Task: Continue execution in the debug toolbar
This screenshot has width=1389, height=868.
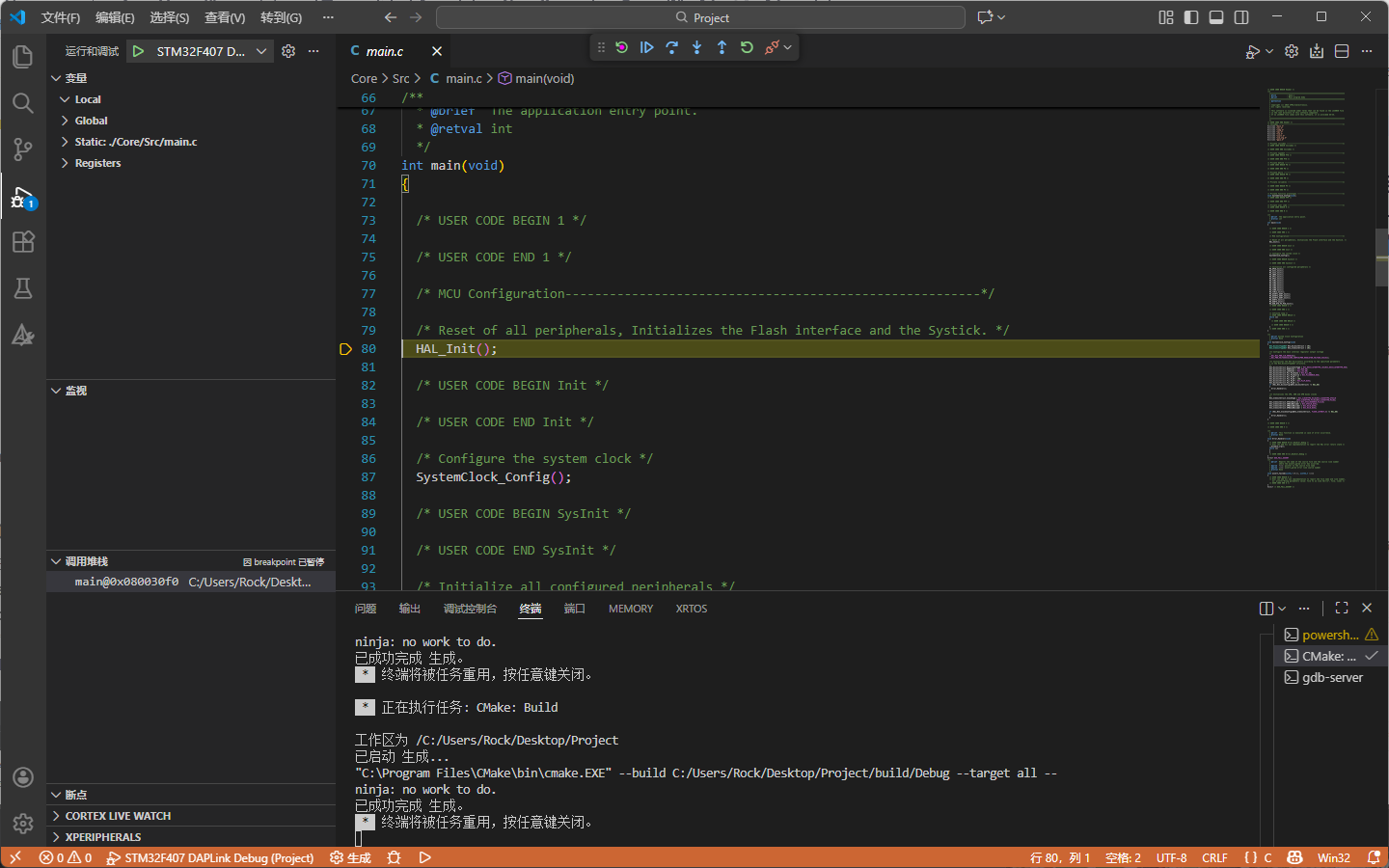Action: (646, 47)
